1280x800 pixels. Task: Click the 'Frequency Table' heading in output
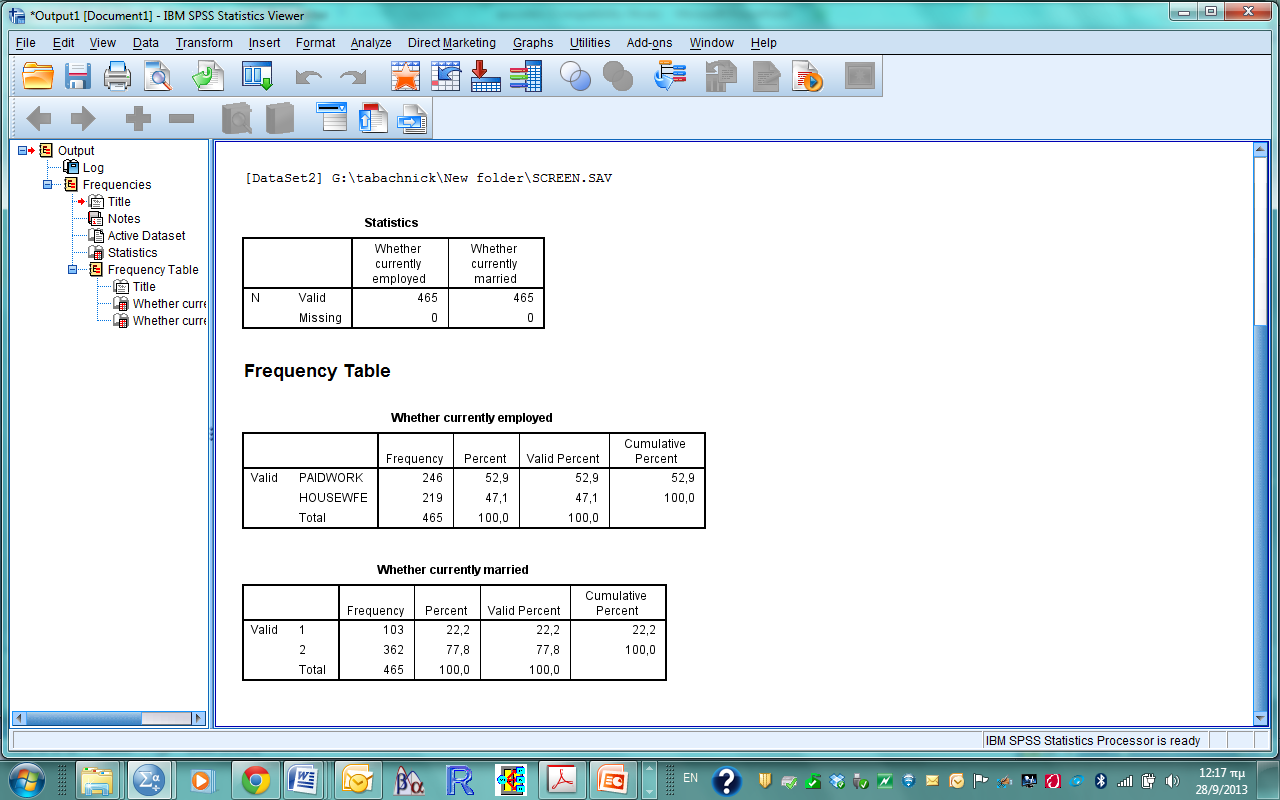(x=317, y=371)
